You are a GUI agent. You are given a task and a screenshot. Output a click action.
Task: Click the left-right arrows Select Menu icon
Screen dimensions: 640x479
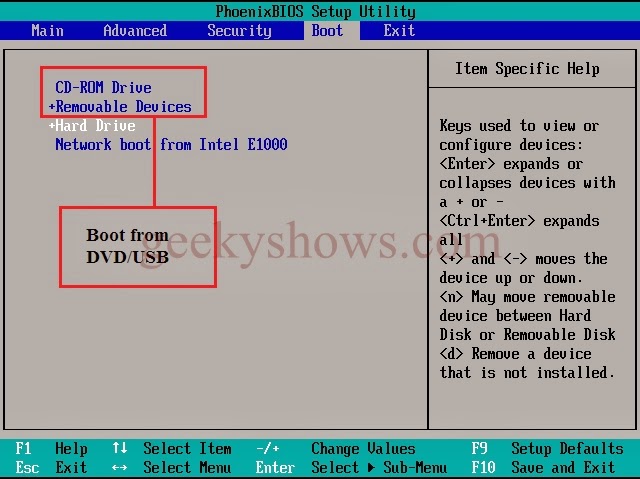[x=120, y=468]
